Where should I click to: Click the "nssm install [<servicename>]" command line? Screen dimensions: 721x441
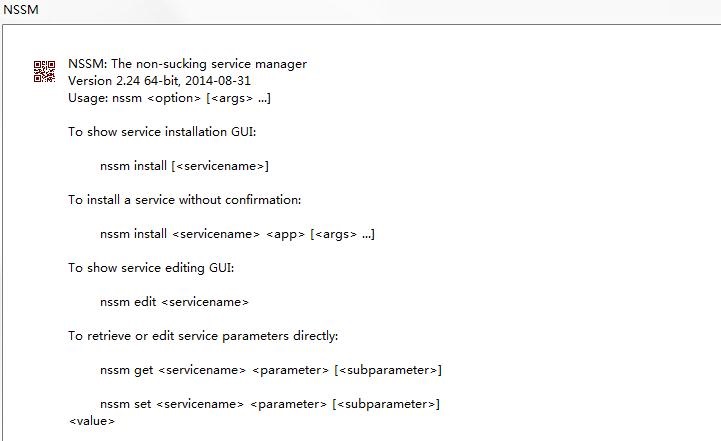(x=184, y=166)
